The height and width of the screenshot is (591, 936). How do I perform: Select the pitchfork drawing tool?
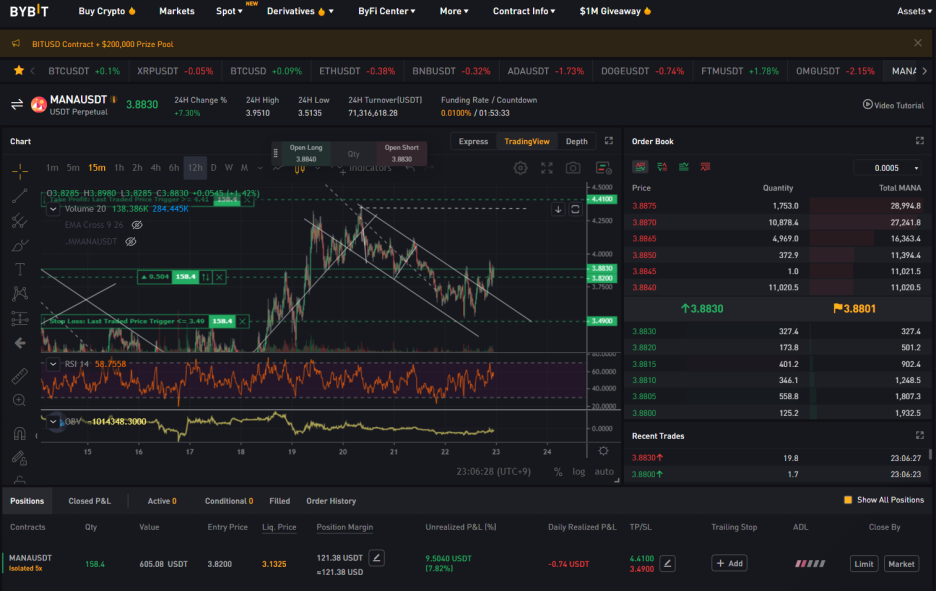[20, 221]
